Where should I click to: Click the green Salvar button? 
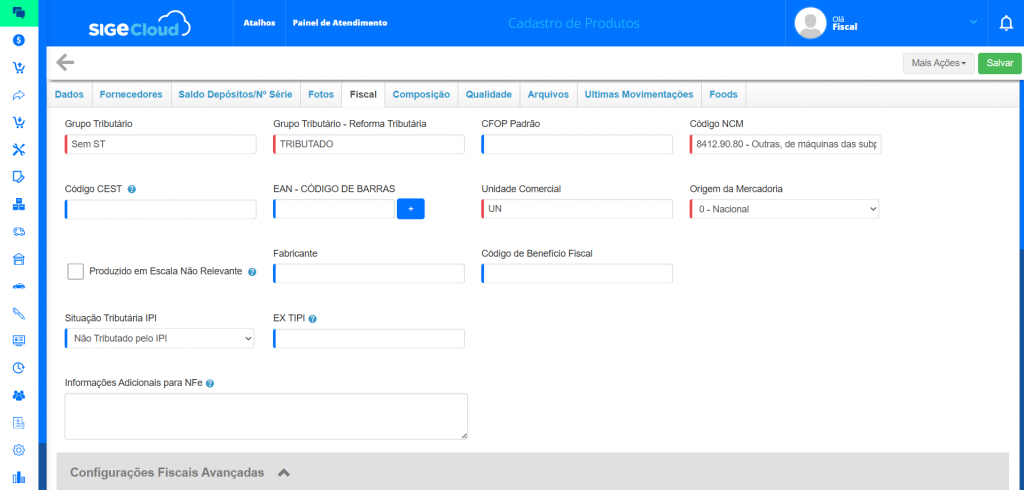tap(999, 63)
